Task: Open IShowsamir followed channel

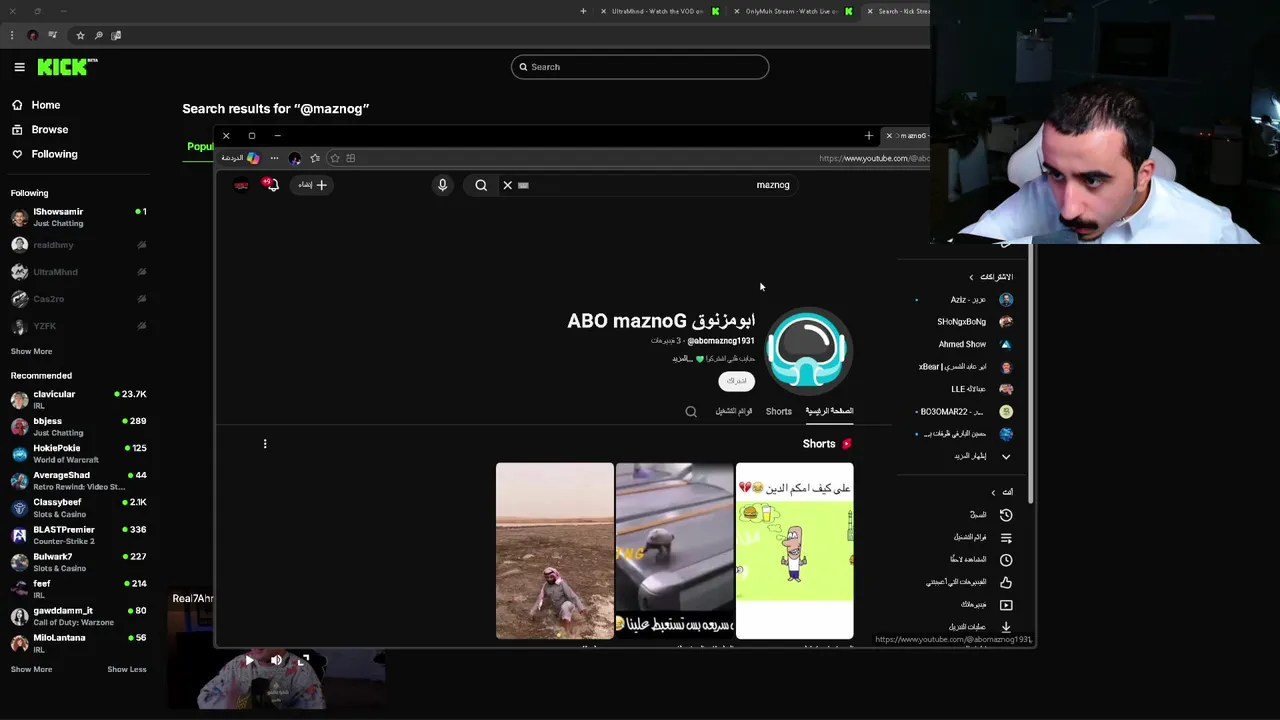Action: pyautogui.click(x=78, y=217)
